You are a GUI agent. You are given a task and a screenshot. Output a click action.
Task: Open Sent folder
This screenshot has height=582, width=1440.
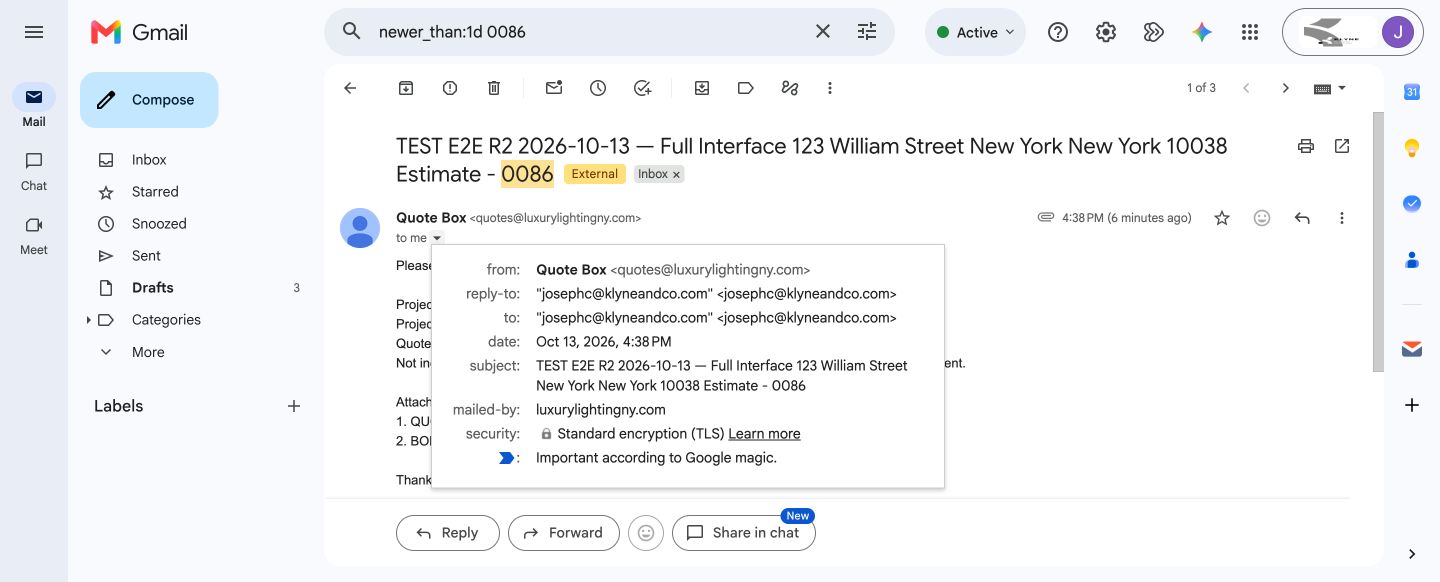(x=146, y=256)
